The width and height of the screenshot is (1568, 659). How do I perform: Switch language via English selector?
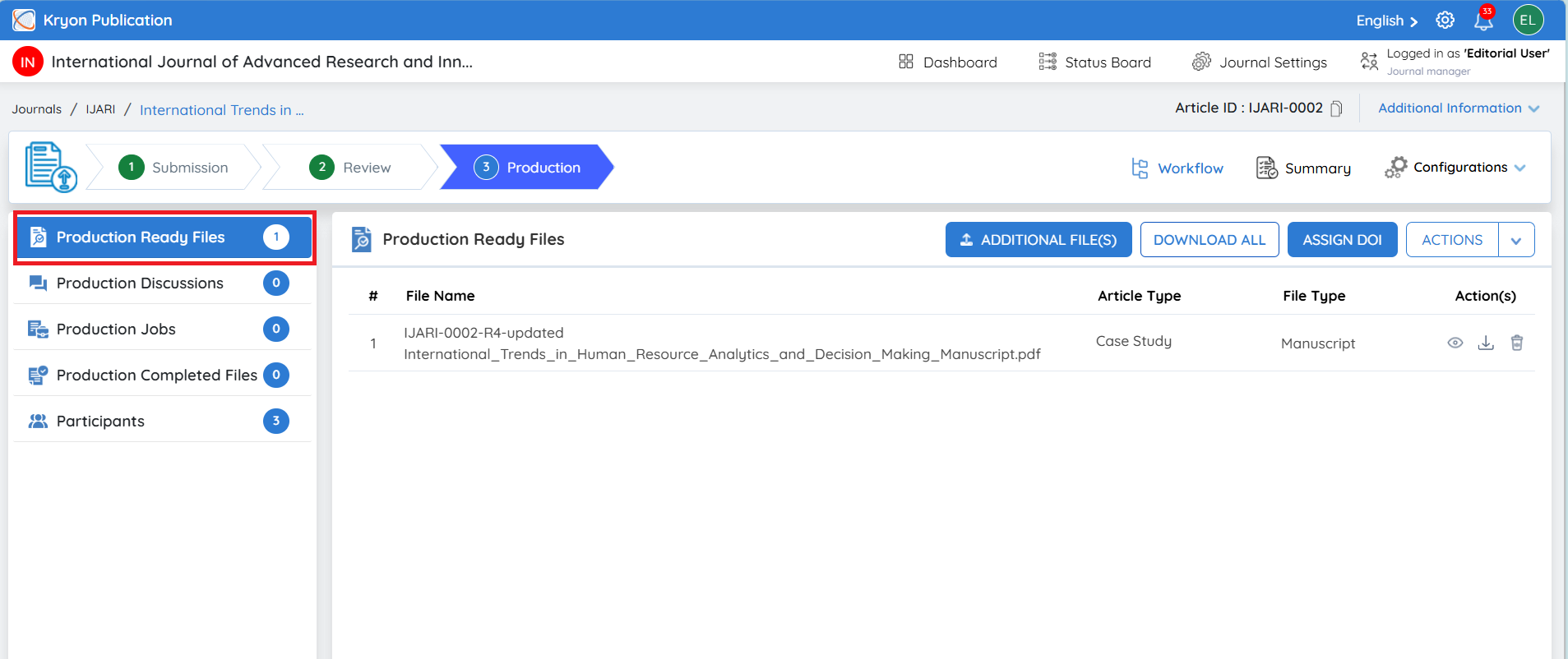coord(1386,21)
